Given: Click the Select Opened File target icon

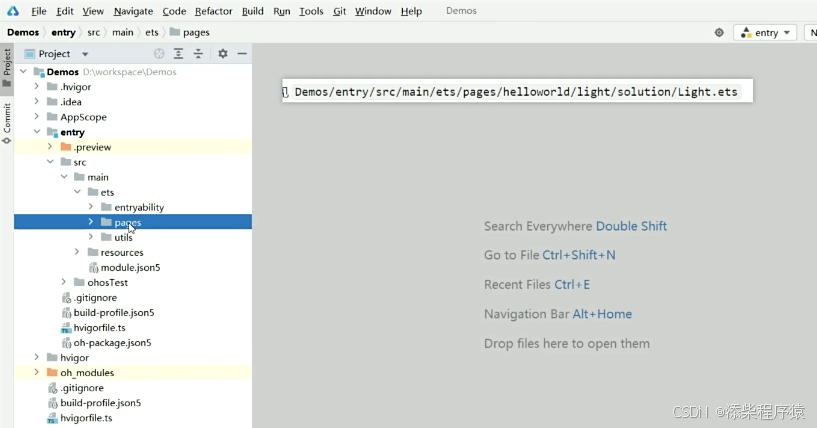Looking at the screenshot, I should [159, 54].
